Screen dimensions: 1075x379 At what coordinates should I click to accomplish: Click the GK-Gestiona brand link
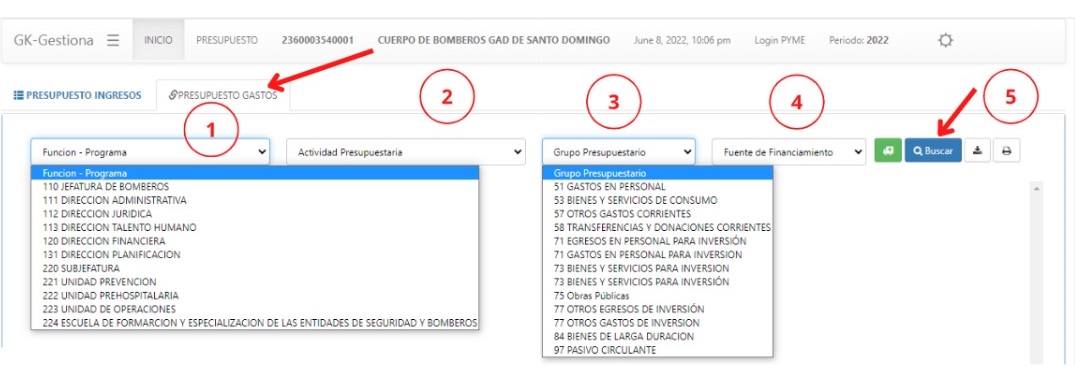(x=53, y=40)
